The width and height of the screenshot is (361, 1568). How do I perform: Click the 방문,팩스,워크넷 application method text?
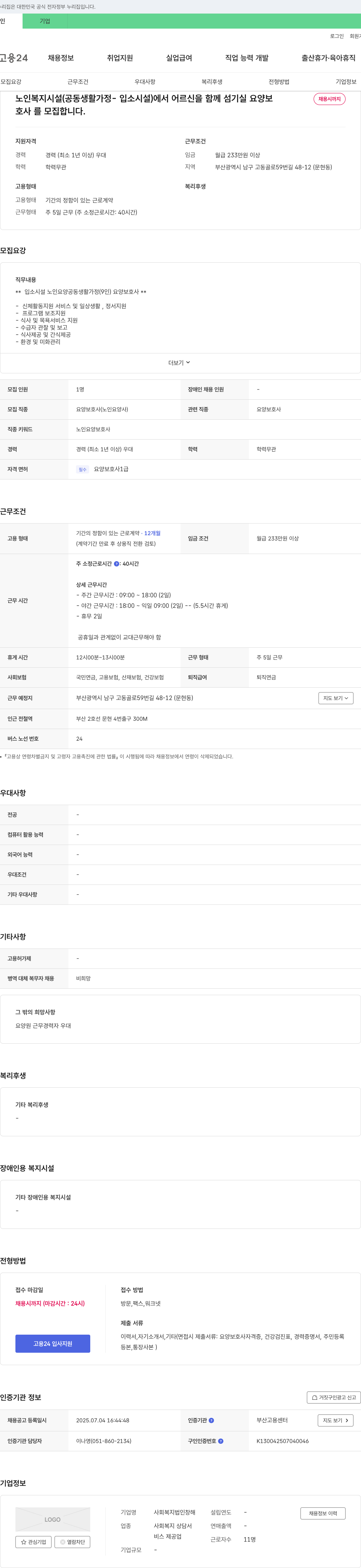(x=140, y=1303)
